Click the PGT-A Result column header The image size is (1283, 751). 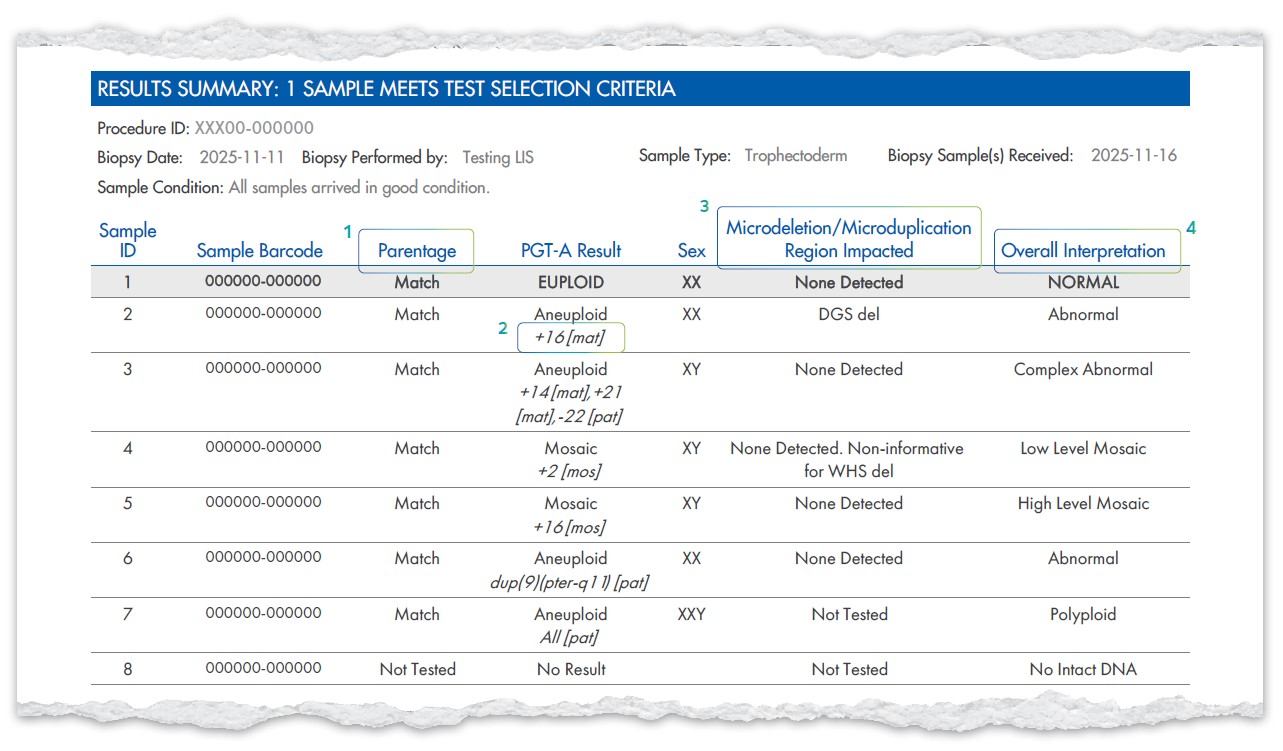[570, 251]
